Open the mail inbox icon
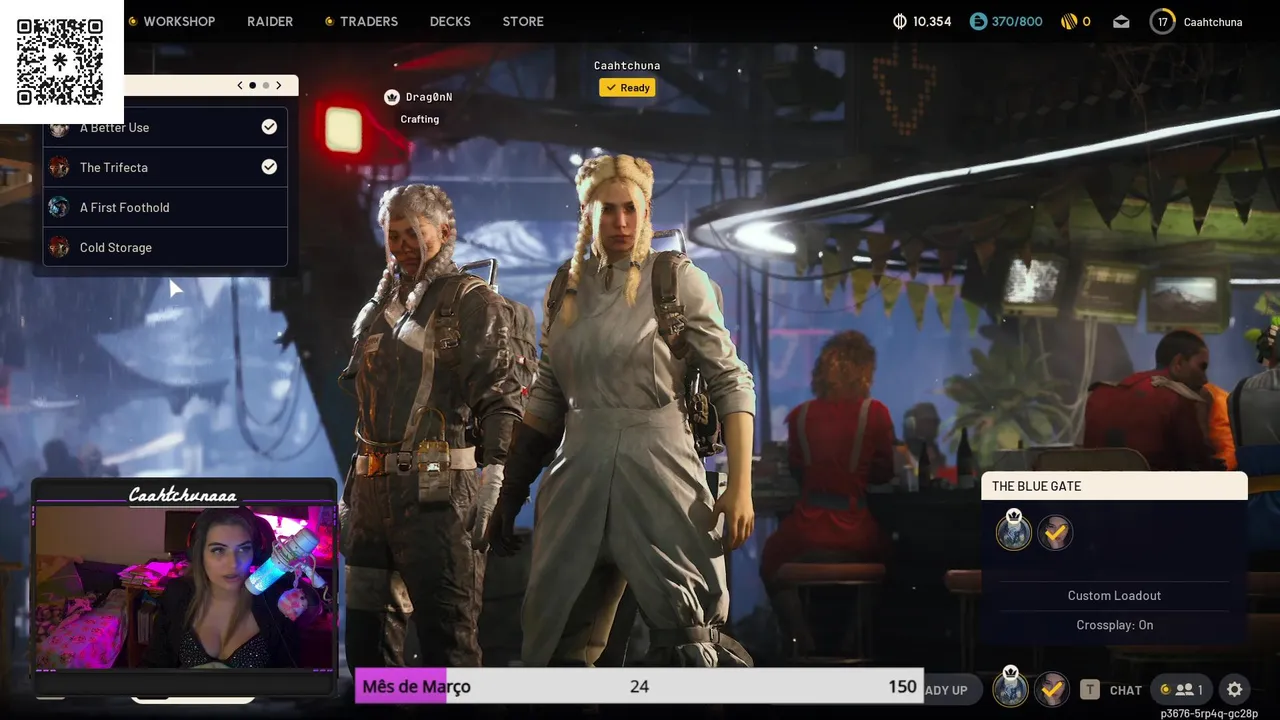Viewport: 1280px width, 720px height. (x=1121, y=21)
